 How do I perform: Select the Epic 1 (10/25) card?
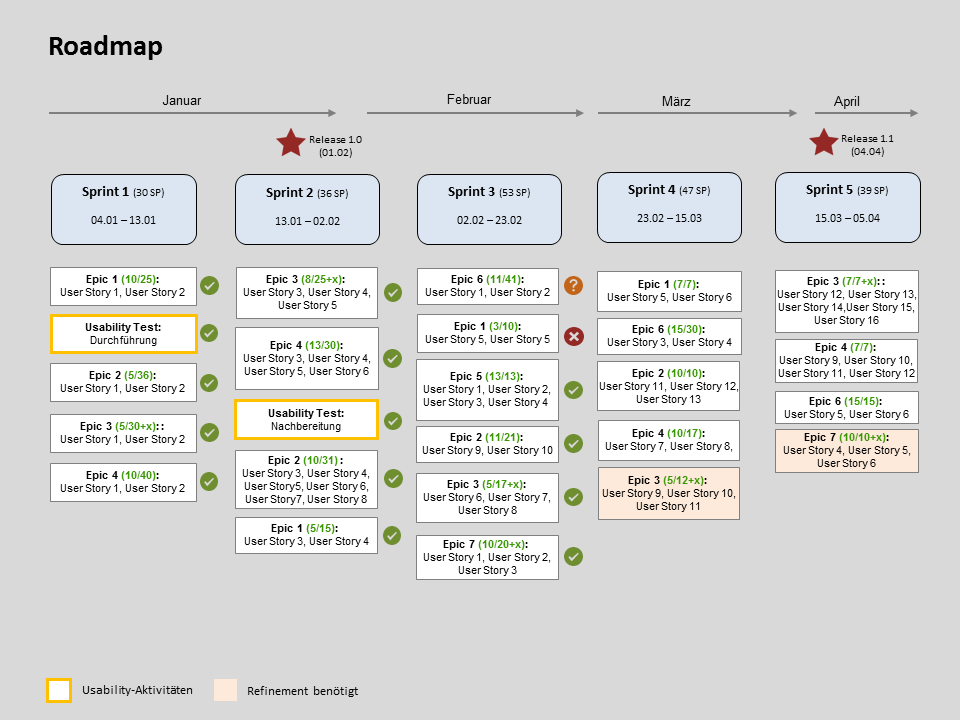pyautogui.click(x=123, y=286)
